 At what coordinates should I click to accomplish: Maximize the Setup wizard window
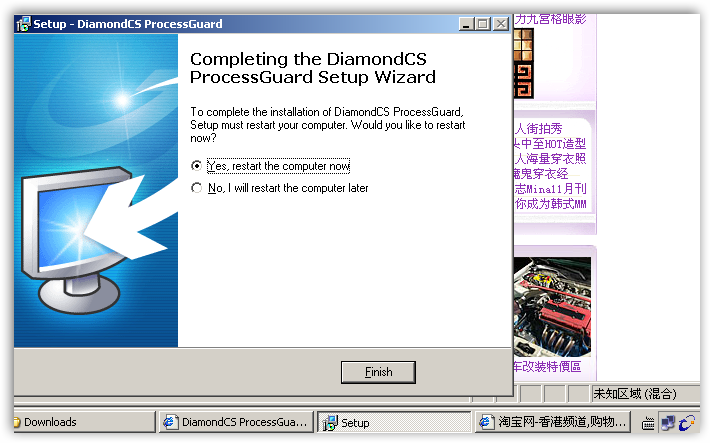(x=483, y=24)
